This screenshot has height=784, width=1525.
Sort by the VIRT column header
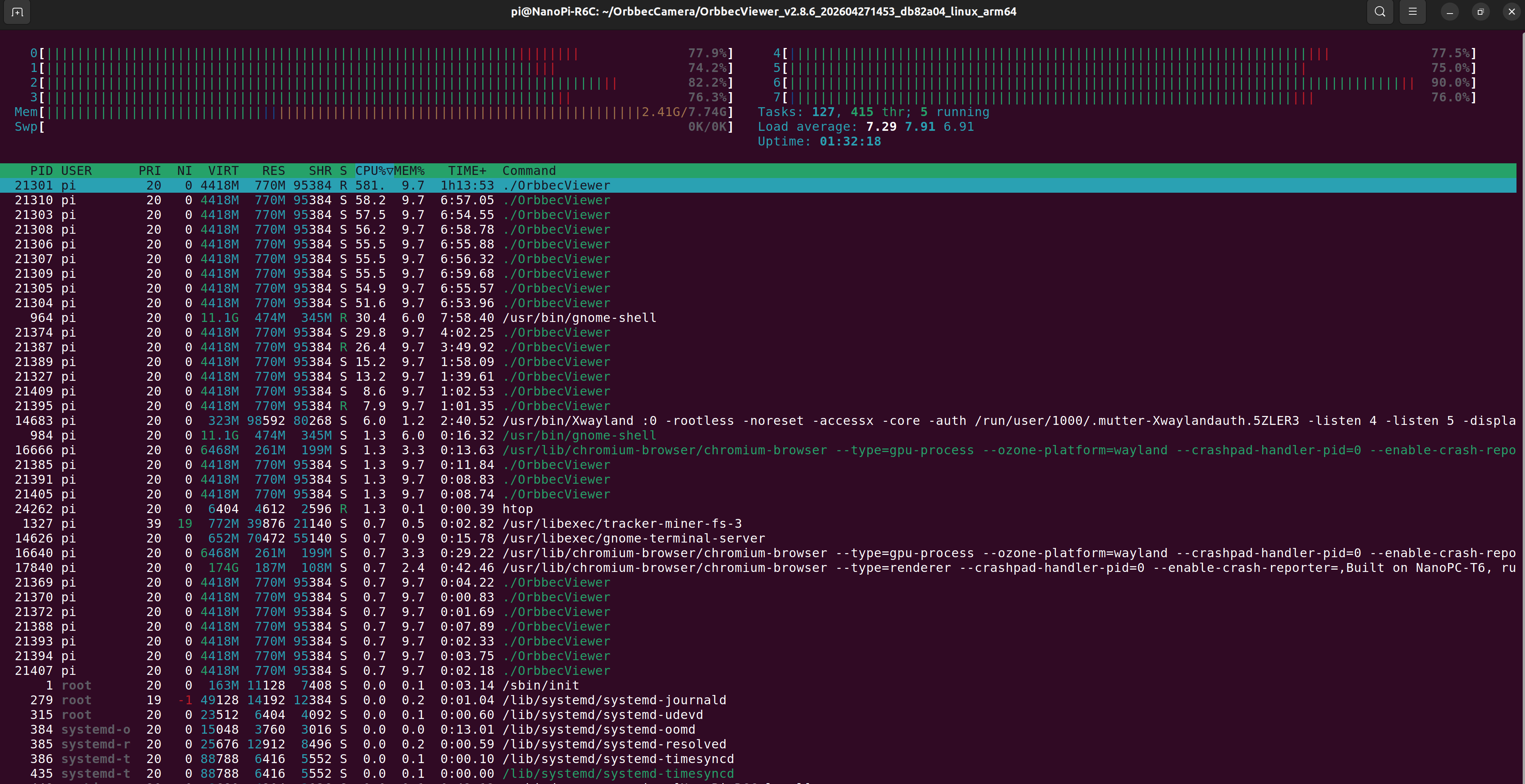click(223, 171)
